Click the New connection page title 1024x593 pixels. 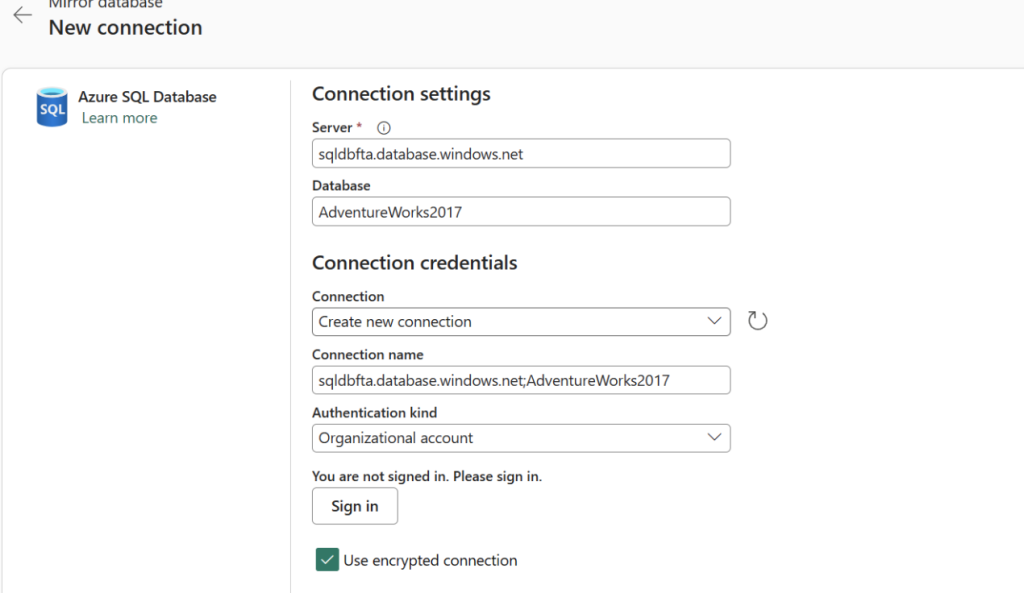click(x=125, y=27)
